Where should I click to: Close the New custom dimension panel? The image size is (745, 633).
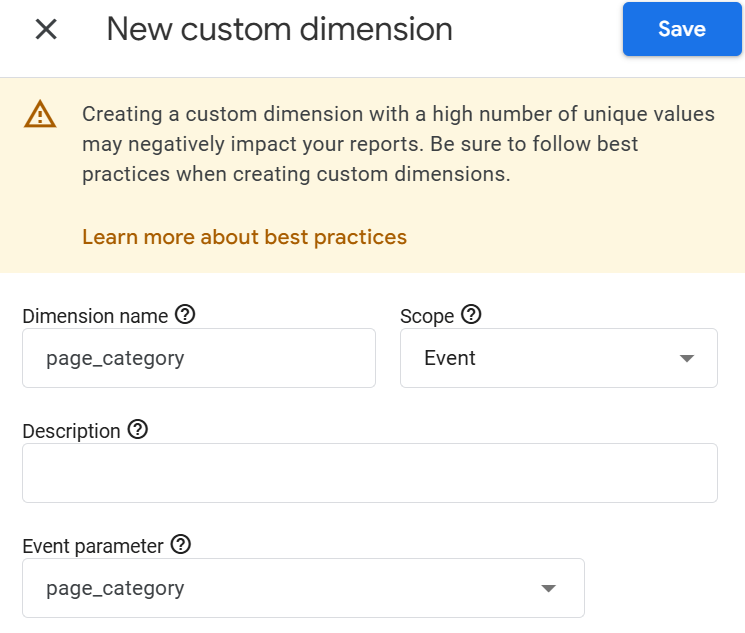[x=46, y=29]
